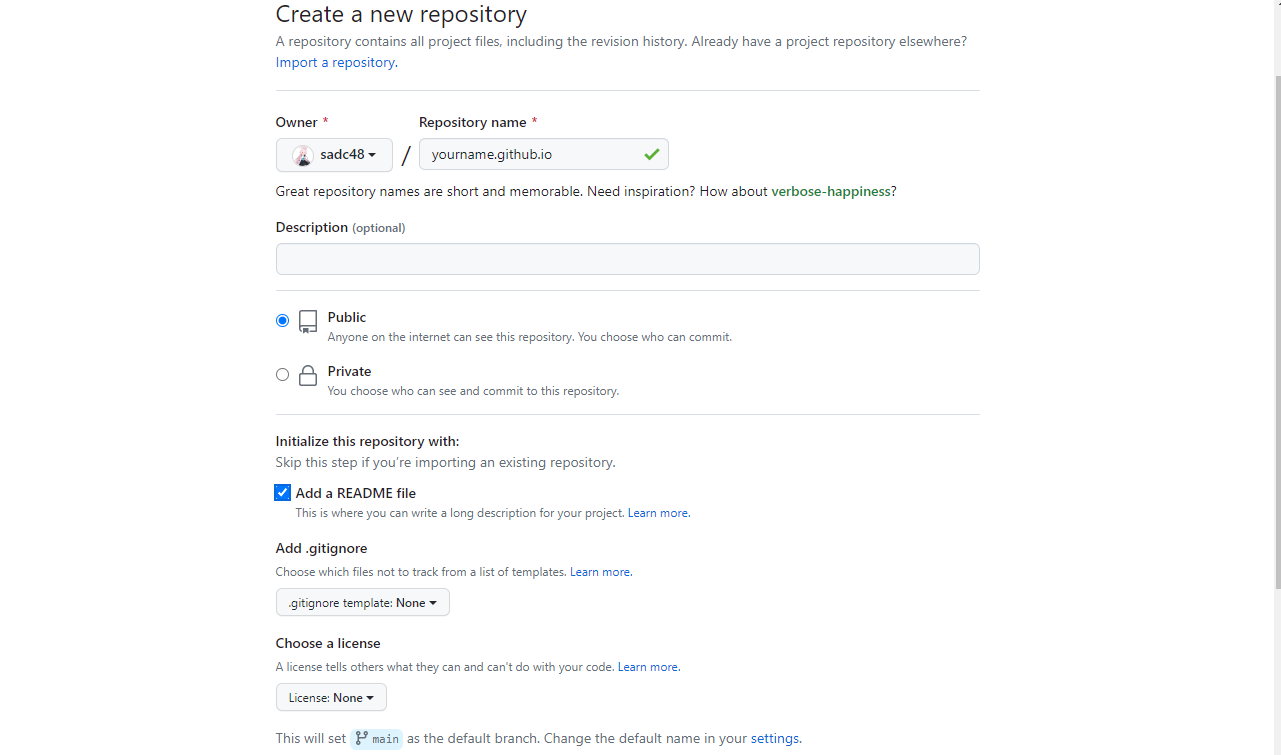This screenshot has height=755, width=1281.
Task: Toggle the Add a README file checkbox
Action: point(282,493)
